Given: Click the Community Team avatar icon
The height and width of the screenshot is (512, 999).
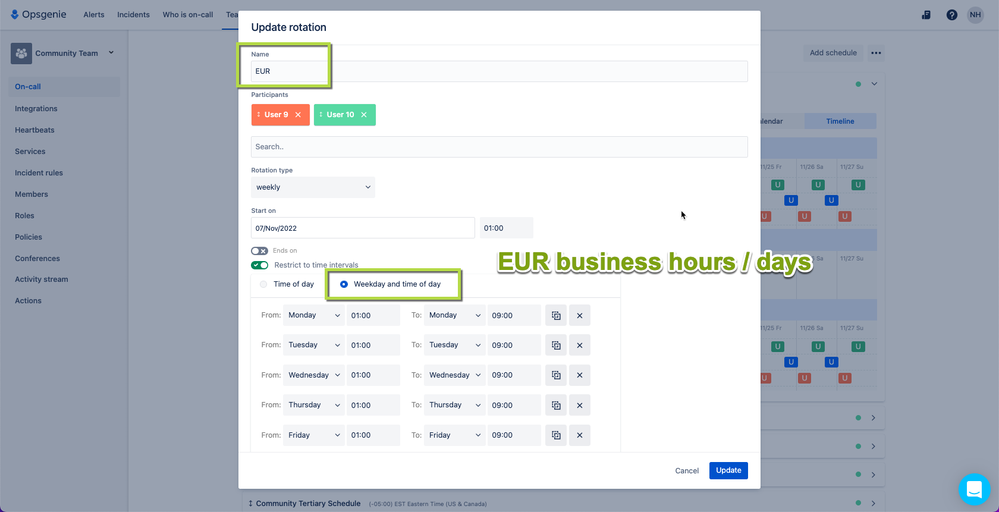Looking at the screenshot, I should pos(21,53).
